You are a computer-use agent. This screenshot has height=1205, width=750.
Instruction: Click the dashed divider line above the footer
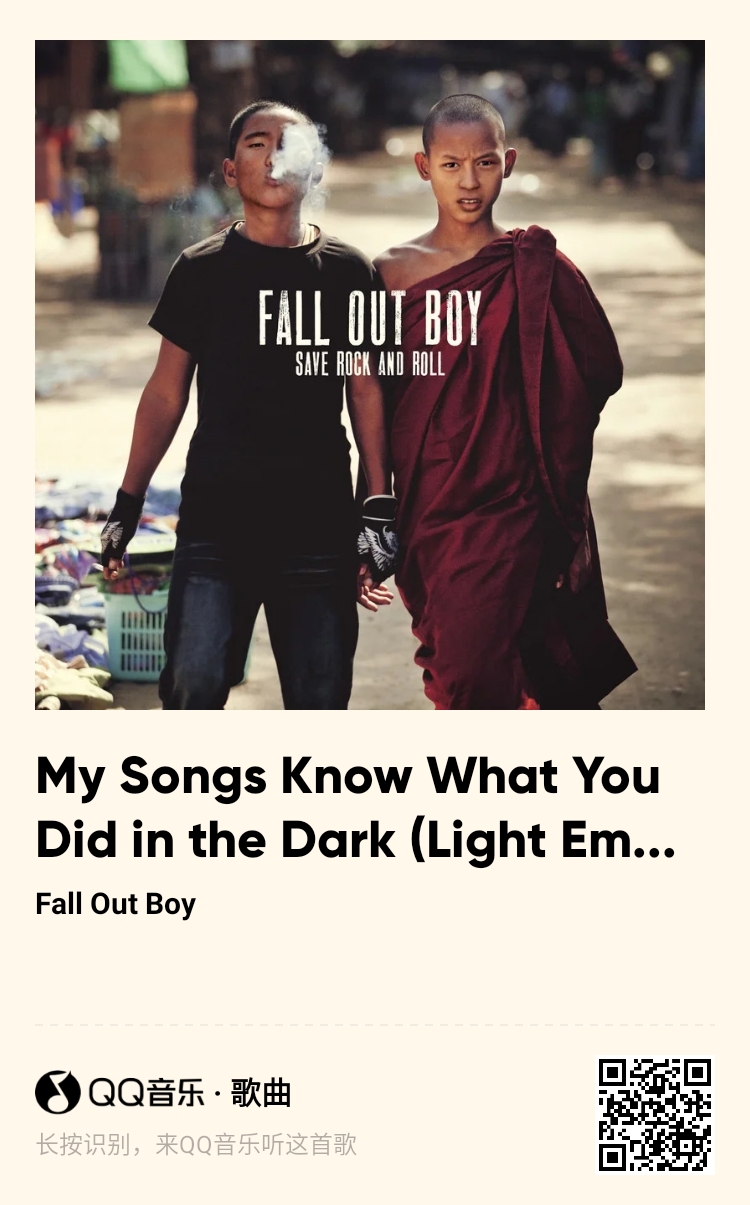point(375,1025)
